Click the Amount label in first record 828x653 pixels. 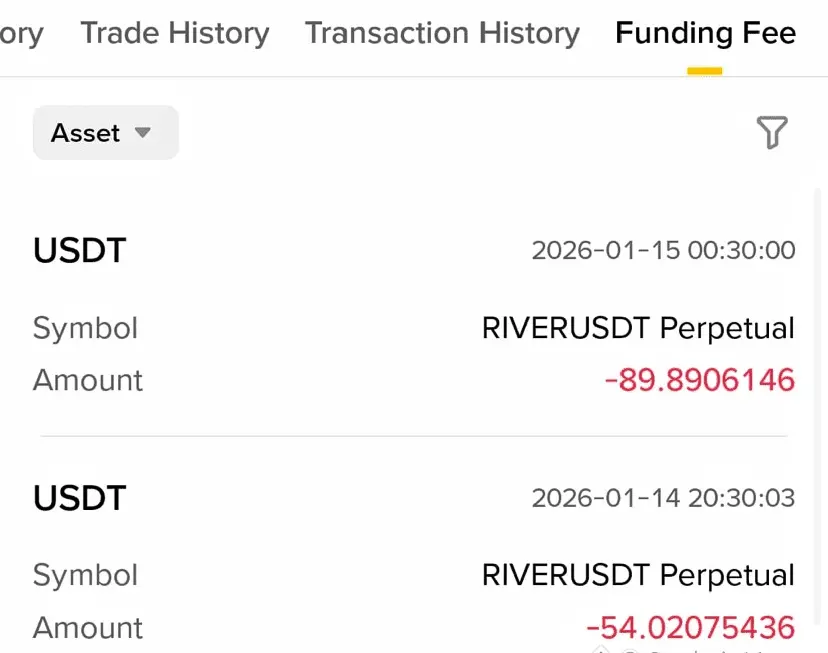[88, 380]
